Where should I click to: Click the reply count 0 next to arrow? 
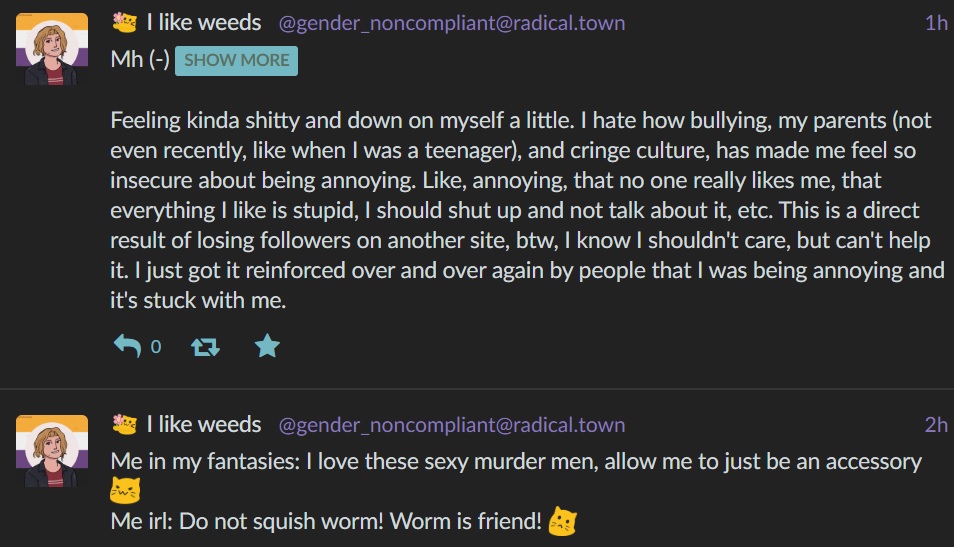tap(156, 347)
